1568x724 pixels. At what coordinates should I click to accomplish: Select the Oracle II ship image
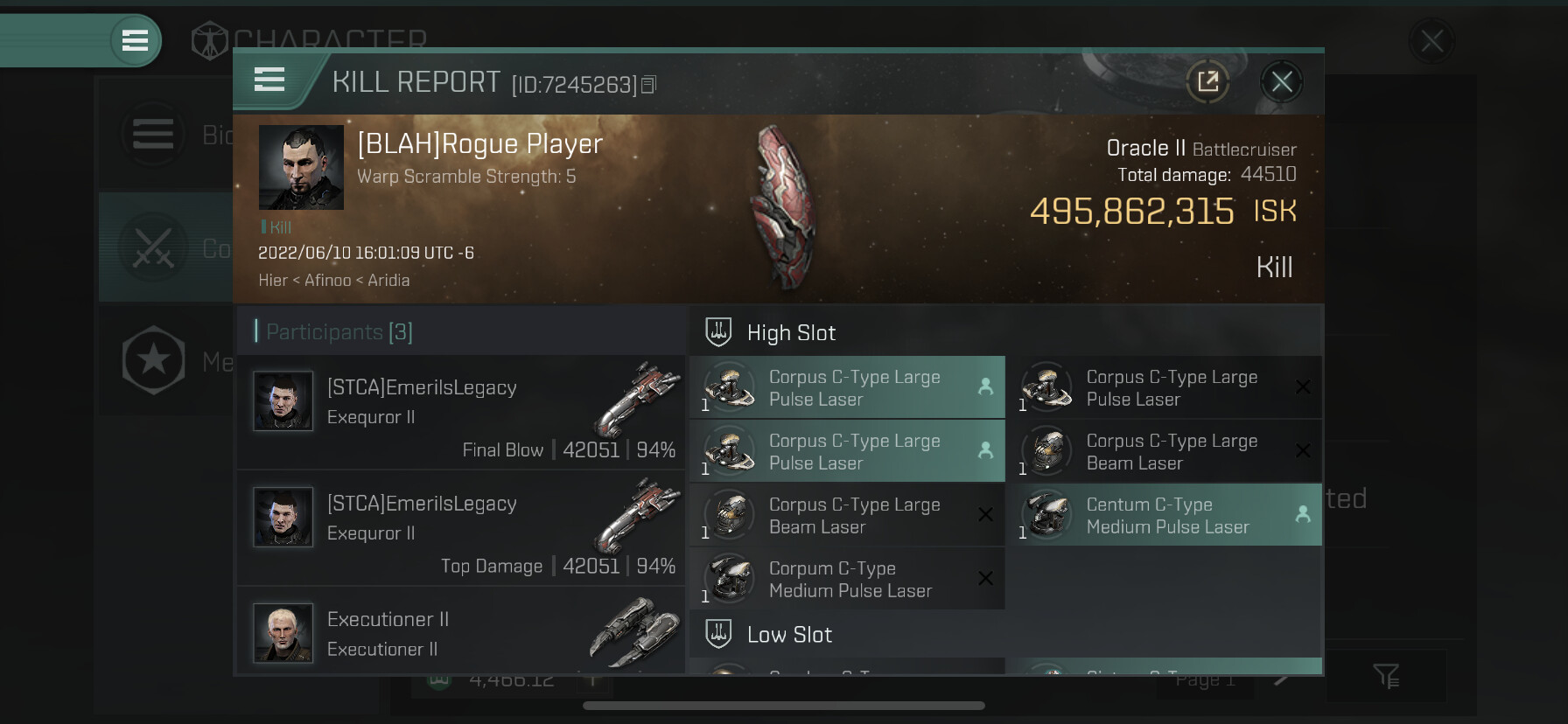[x=785, y=207]
